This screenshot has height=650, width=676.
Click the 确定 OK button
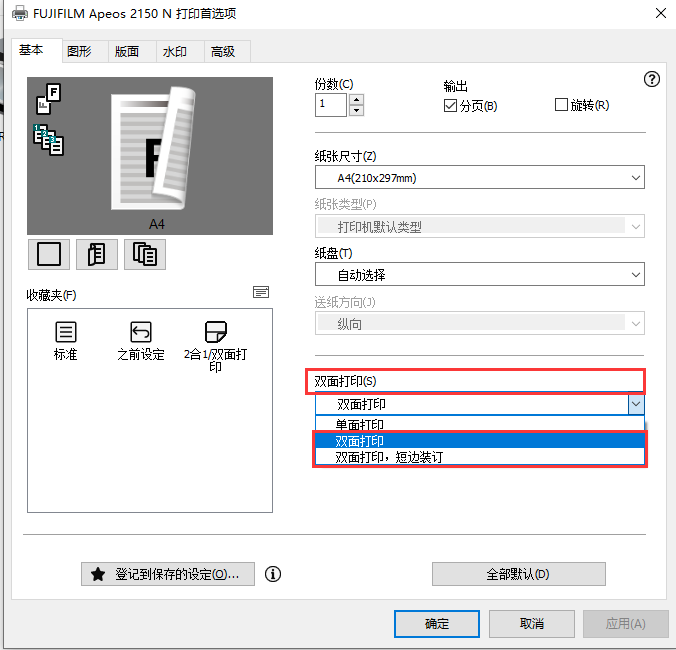click(437, 623)
